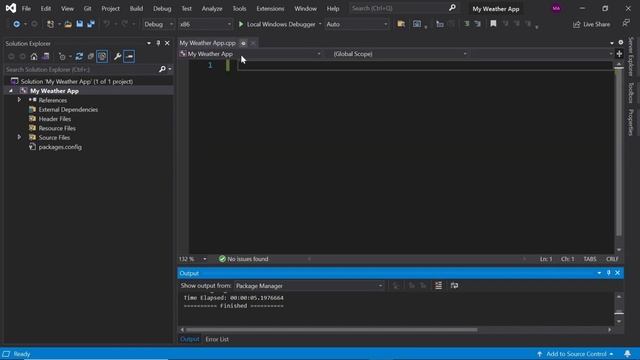
Task: Switch views via the icon next to Home
Action: tap(46, 57)
